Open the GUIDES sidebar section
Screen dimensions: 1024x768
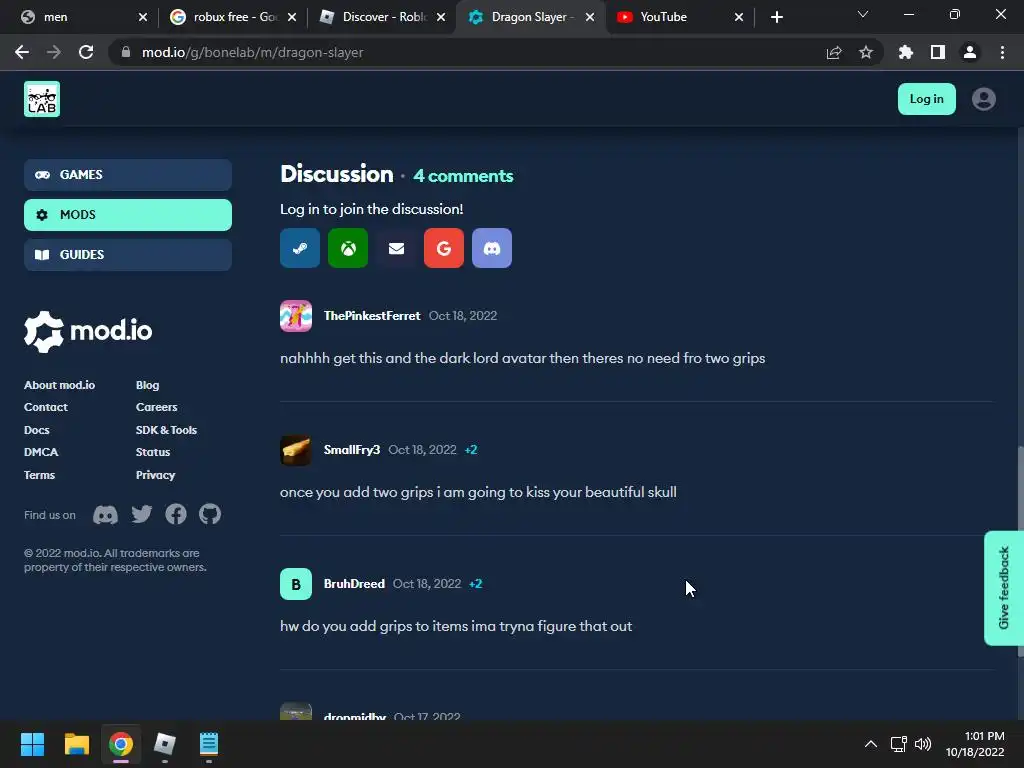pos(128,255)
